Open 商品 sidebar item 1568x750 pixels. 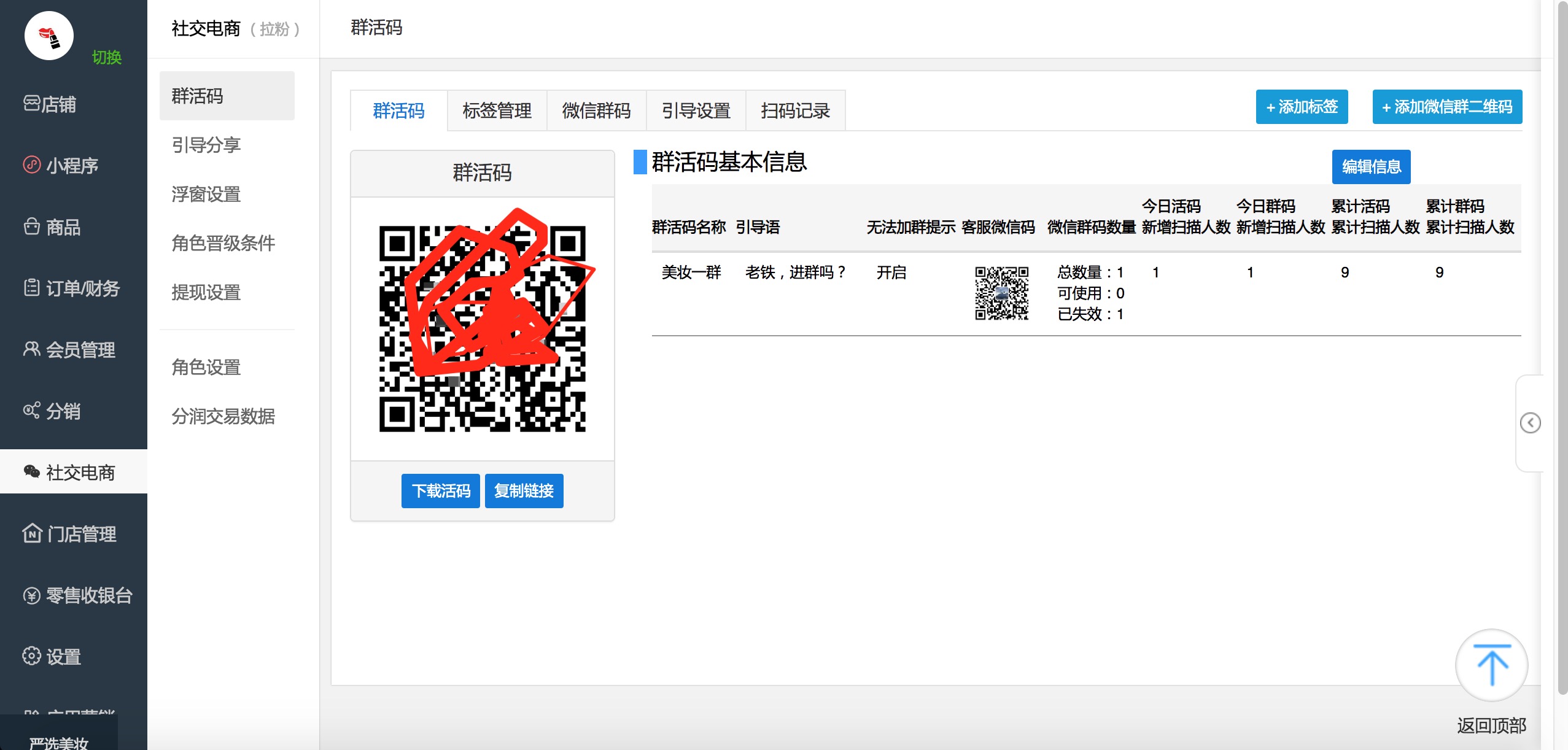tap(52, 227)
